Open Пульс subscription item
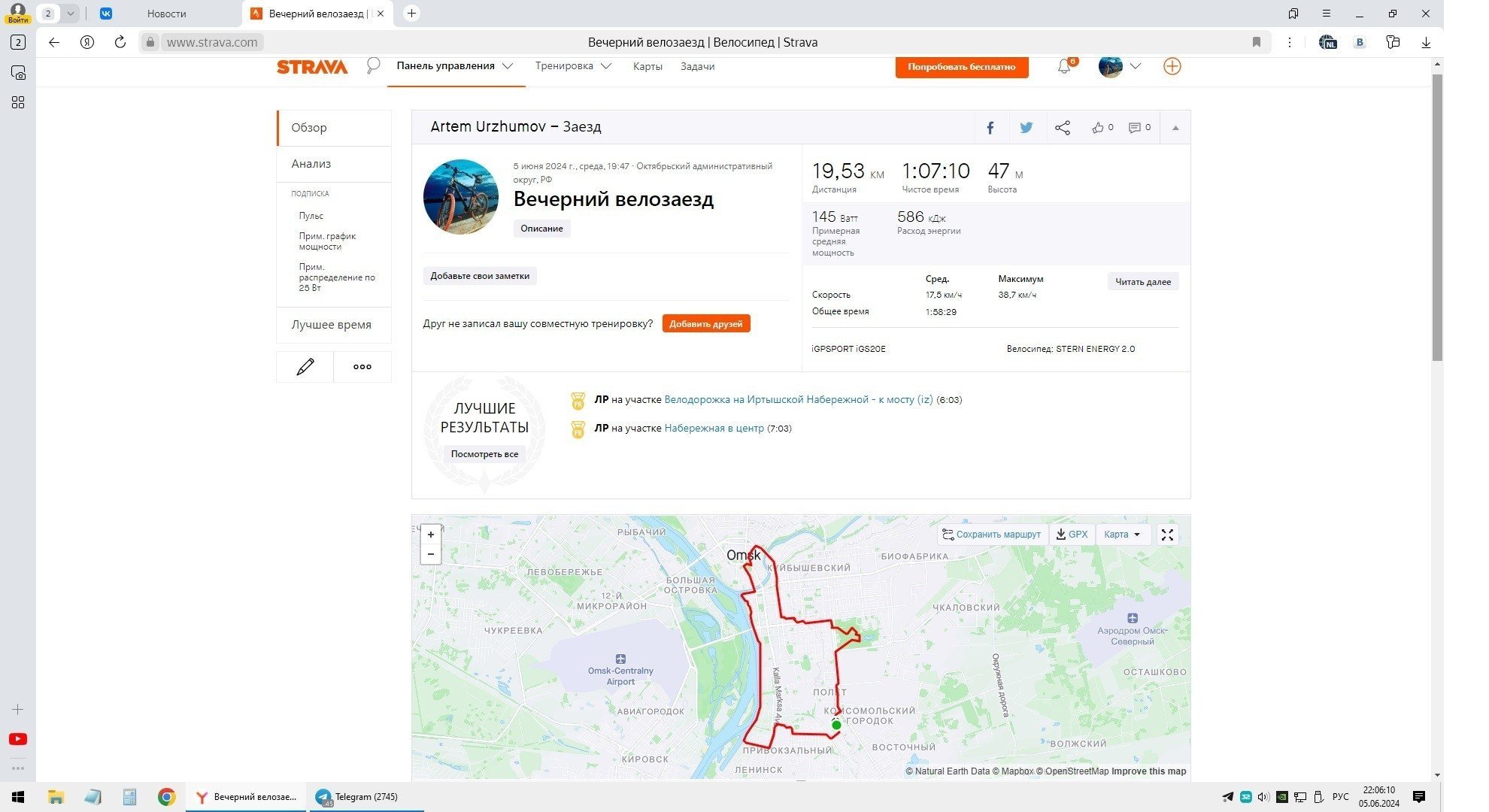The height and width of the screenshot is (812, 1489). 311,216
